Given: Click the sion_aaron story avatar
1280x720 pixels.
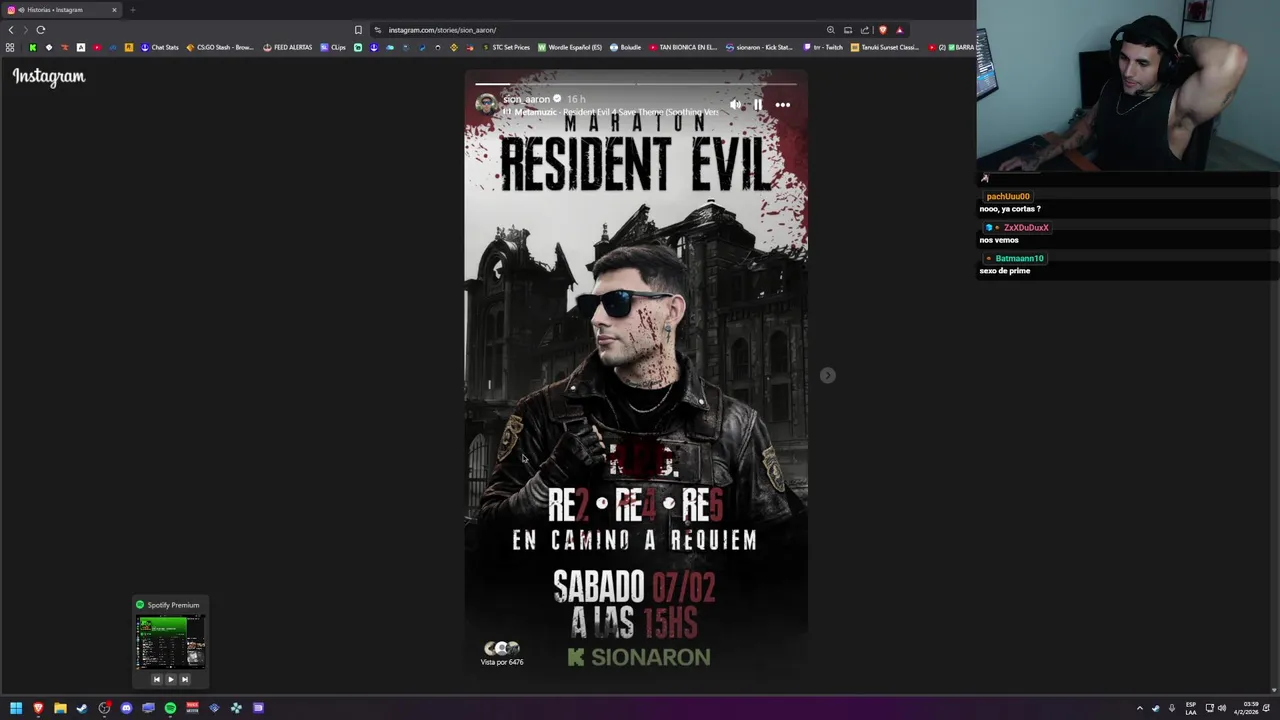Looking at the screenshot, I should pyautogui.click(x=486, y=104).
